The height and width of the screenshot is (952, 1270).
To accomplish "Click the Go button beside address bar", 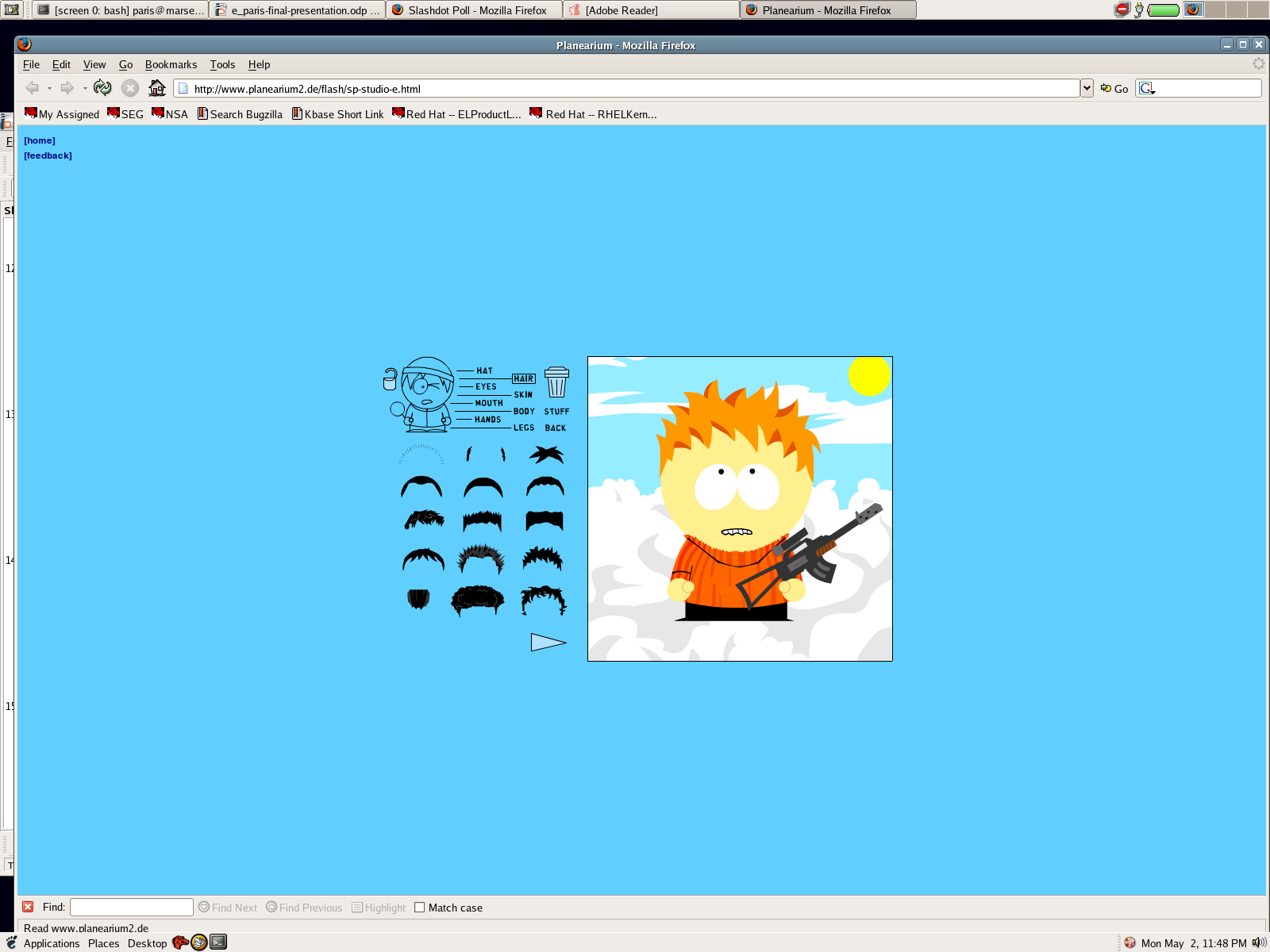I will pos(1114,88).
